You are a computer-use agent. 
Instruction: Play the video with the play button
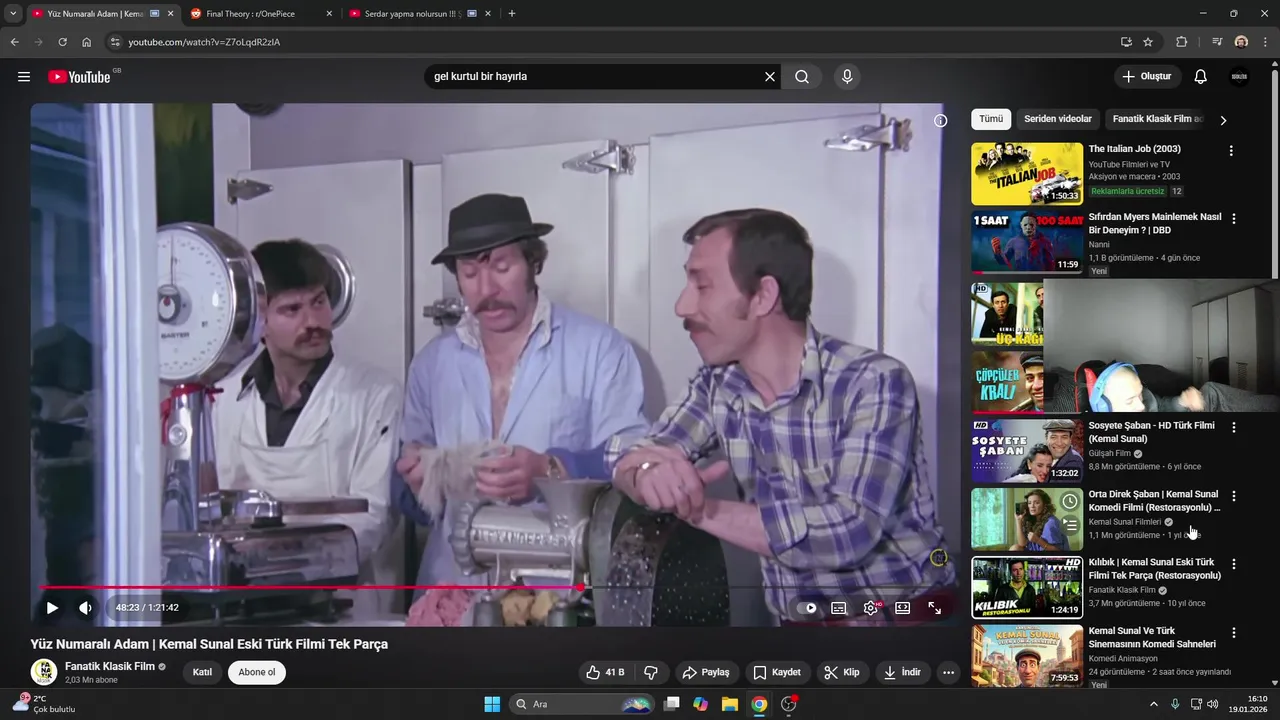click(52, 607)
